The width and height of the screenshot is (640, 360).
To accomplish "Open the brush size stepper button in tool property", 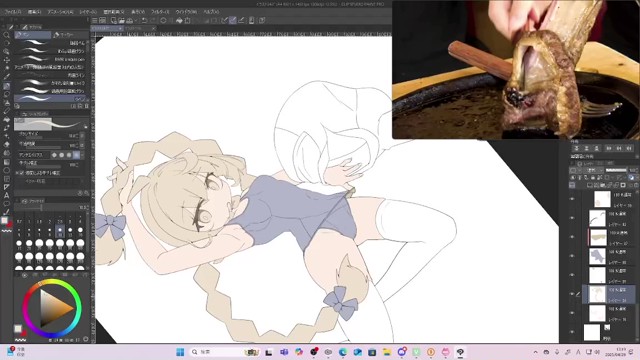I will (82, 135).
